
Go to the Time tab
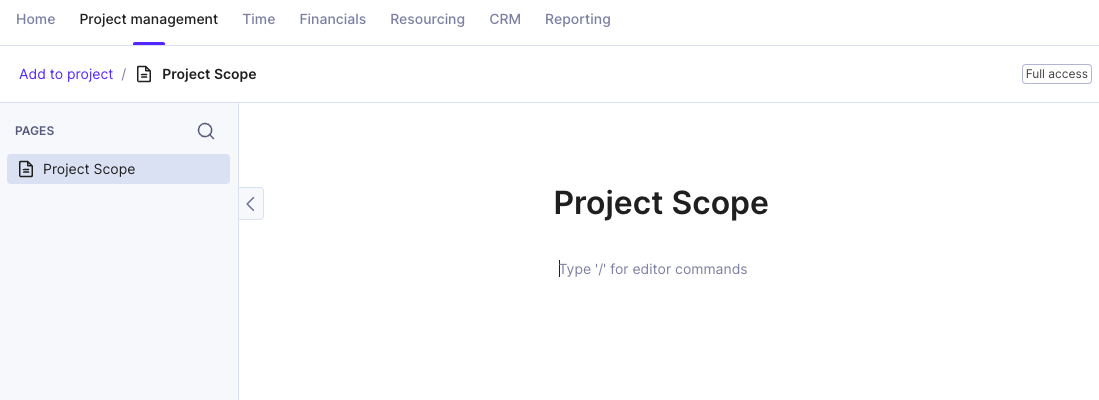click(x=259, y=20)
